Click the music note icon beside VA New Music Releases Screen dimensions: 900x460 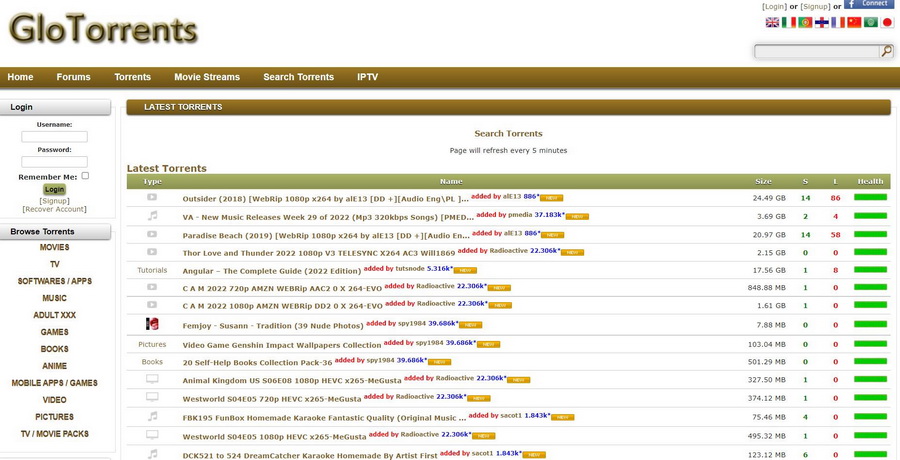point(152,215)
